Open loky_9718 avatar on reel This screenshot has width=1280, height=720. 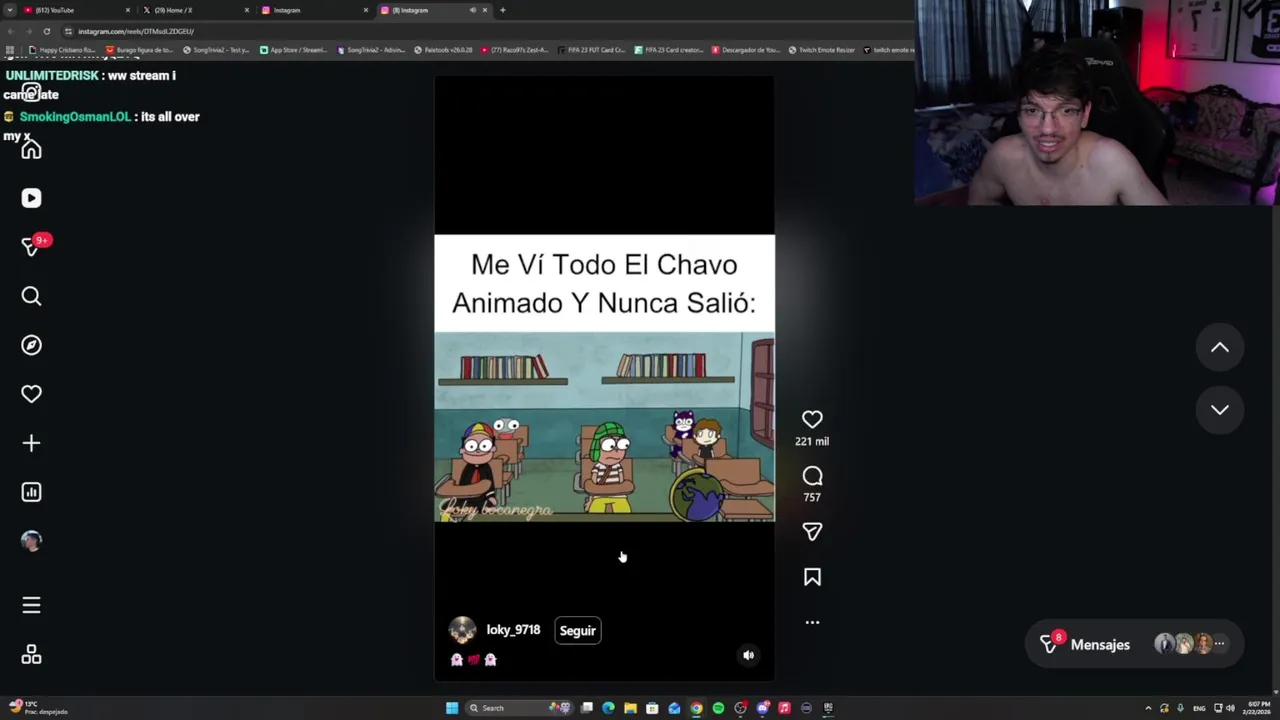(x=462, y=630)
